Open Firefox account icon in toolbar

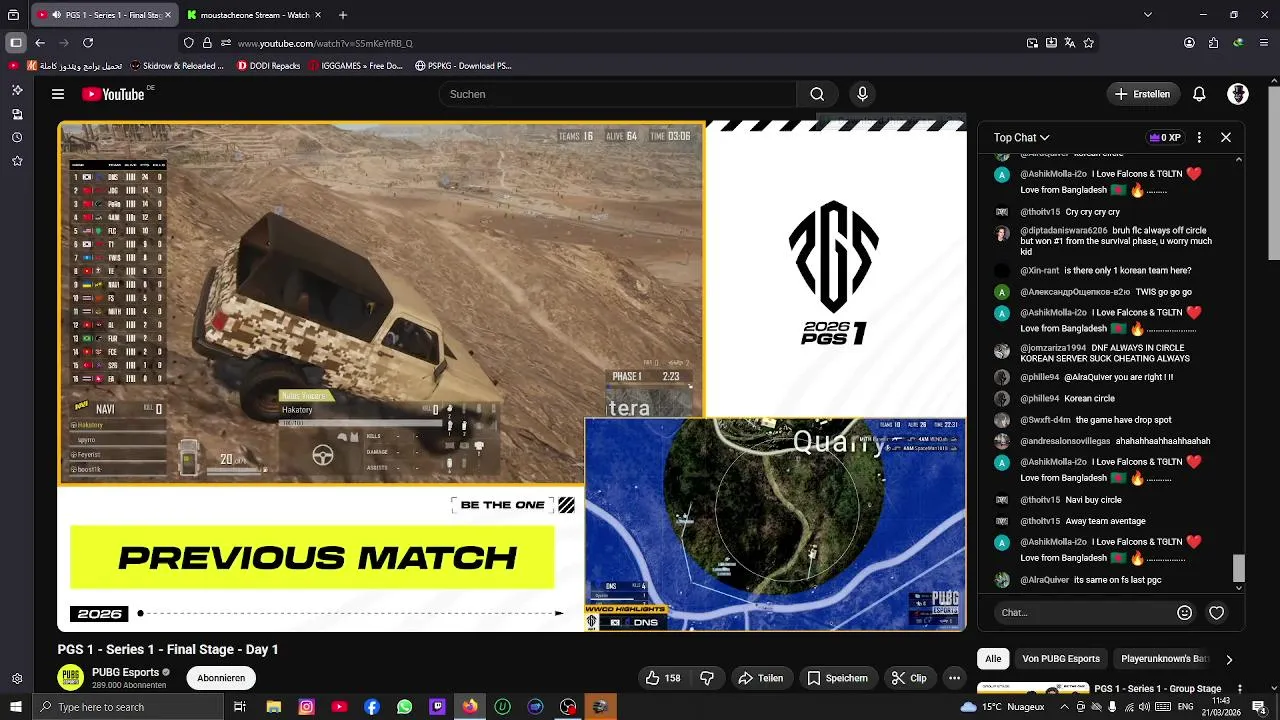pyautogui.click(x=1189, y=43)
